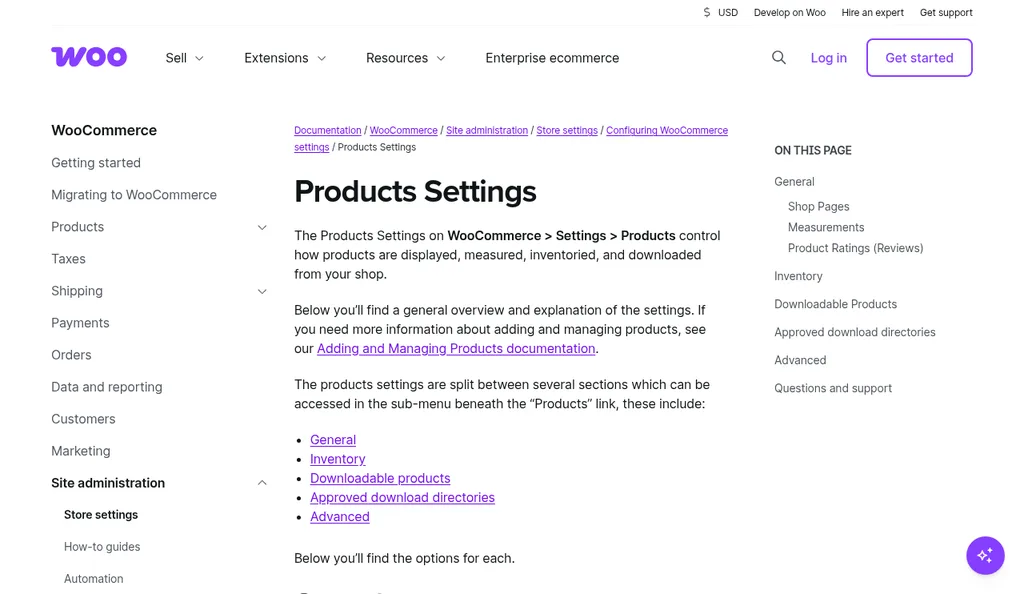
Task: Open Adding and Managing Products documentation link
Action: [456, 348]
